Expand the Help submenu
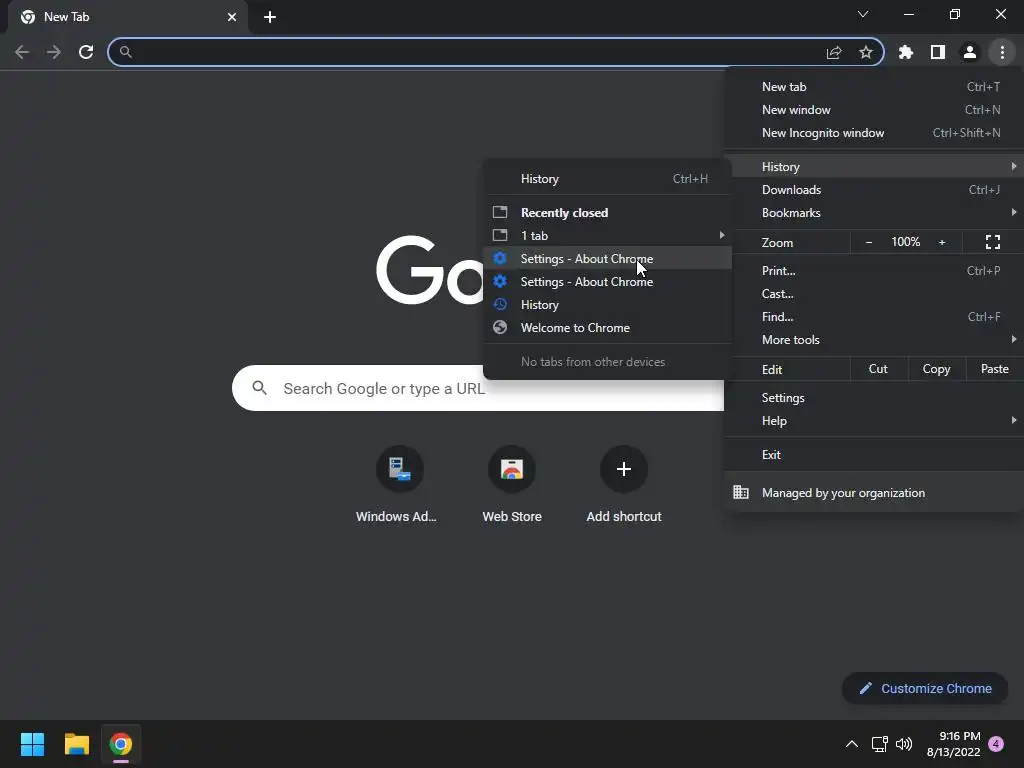The width and height of the screenshot is (1024, 768). [874, 421]
